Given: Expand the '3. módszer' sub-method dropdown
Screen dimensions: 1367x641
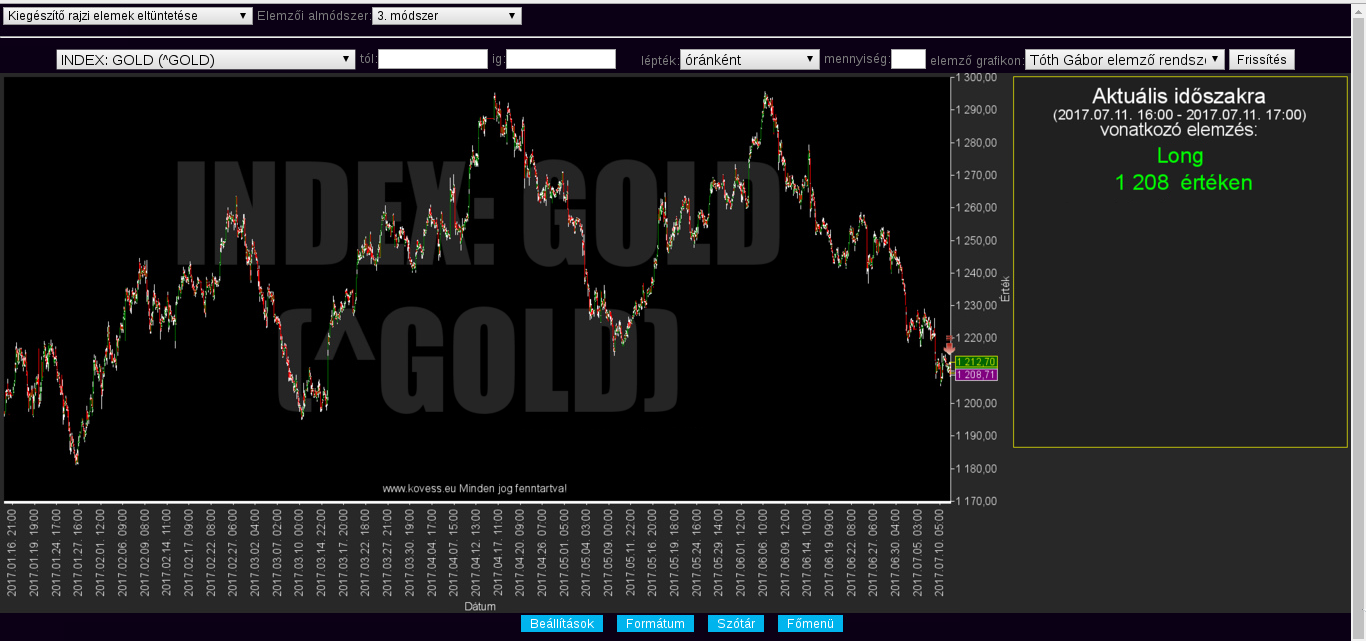Looking at the screenshot, I should tap(446, 16).
